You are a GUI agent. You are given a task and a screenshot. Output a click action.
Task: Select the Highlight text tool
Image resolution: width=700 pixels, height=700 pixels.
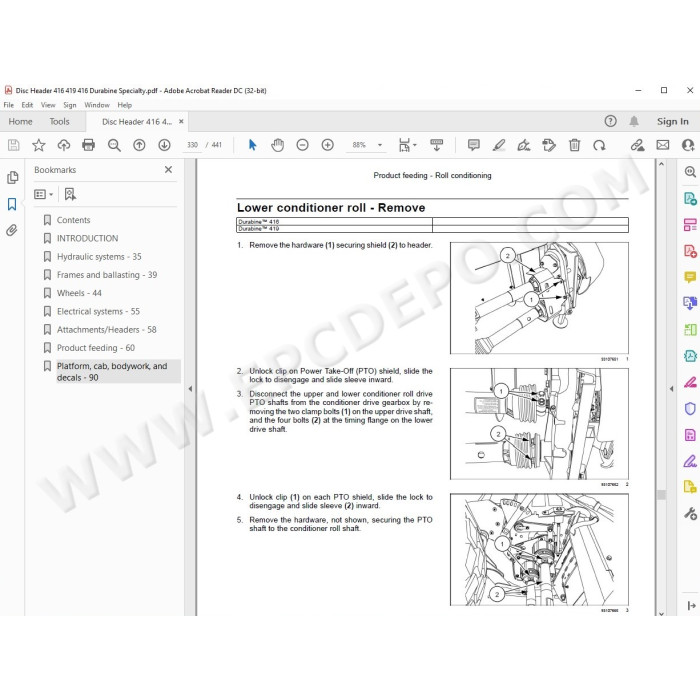click(x=499, y=145)
